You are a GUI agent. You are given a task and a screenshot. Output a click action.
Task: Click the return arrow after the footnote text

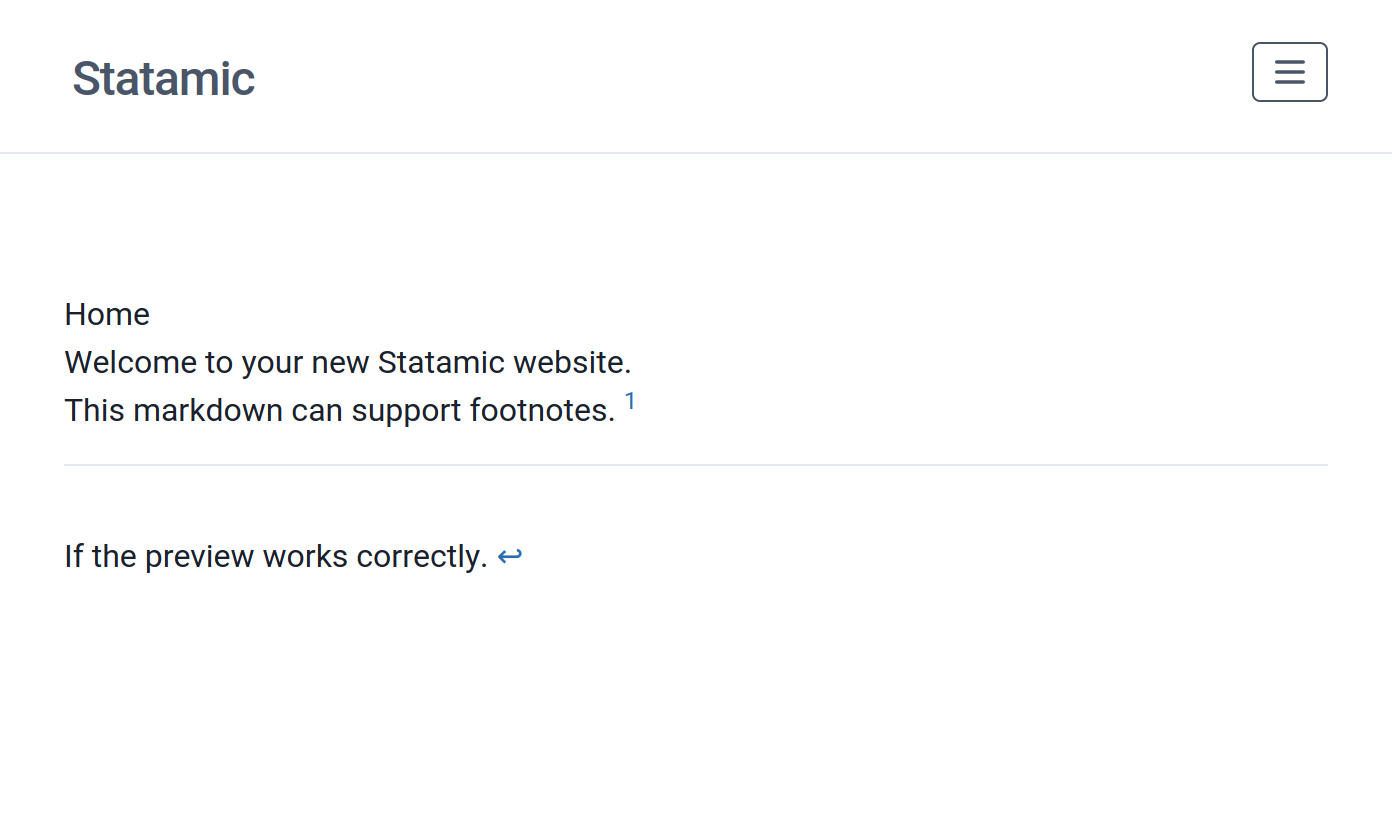pyautogui.click(x=510, y=555)
